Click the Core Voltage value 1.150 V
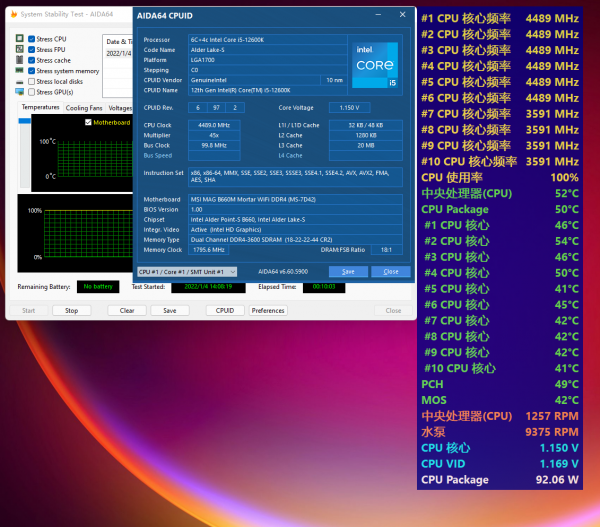Viewport: 600px width, 527px height. coord(349,108)
